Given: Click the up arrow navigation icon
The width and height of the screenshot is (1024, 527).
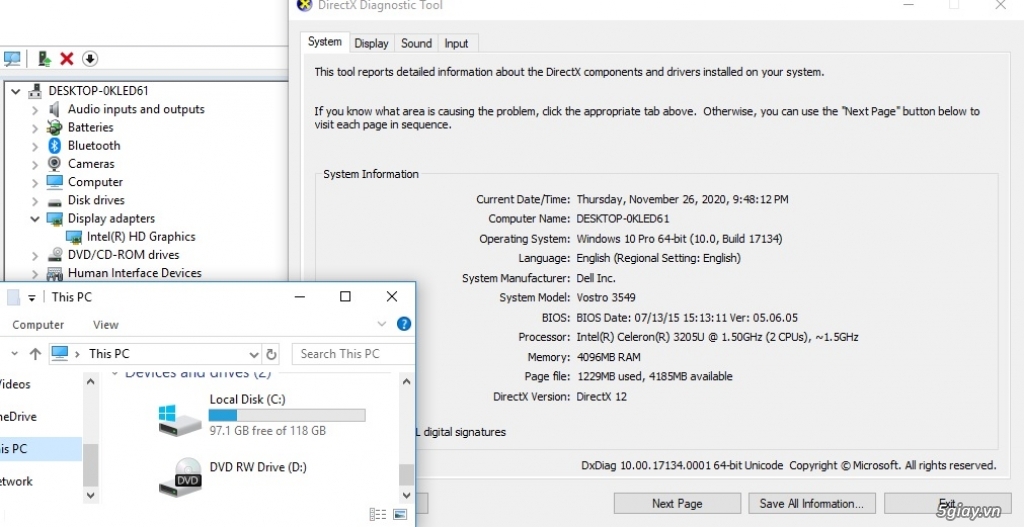Looking at the screenshot, I should point(35,354).
